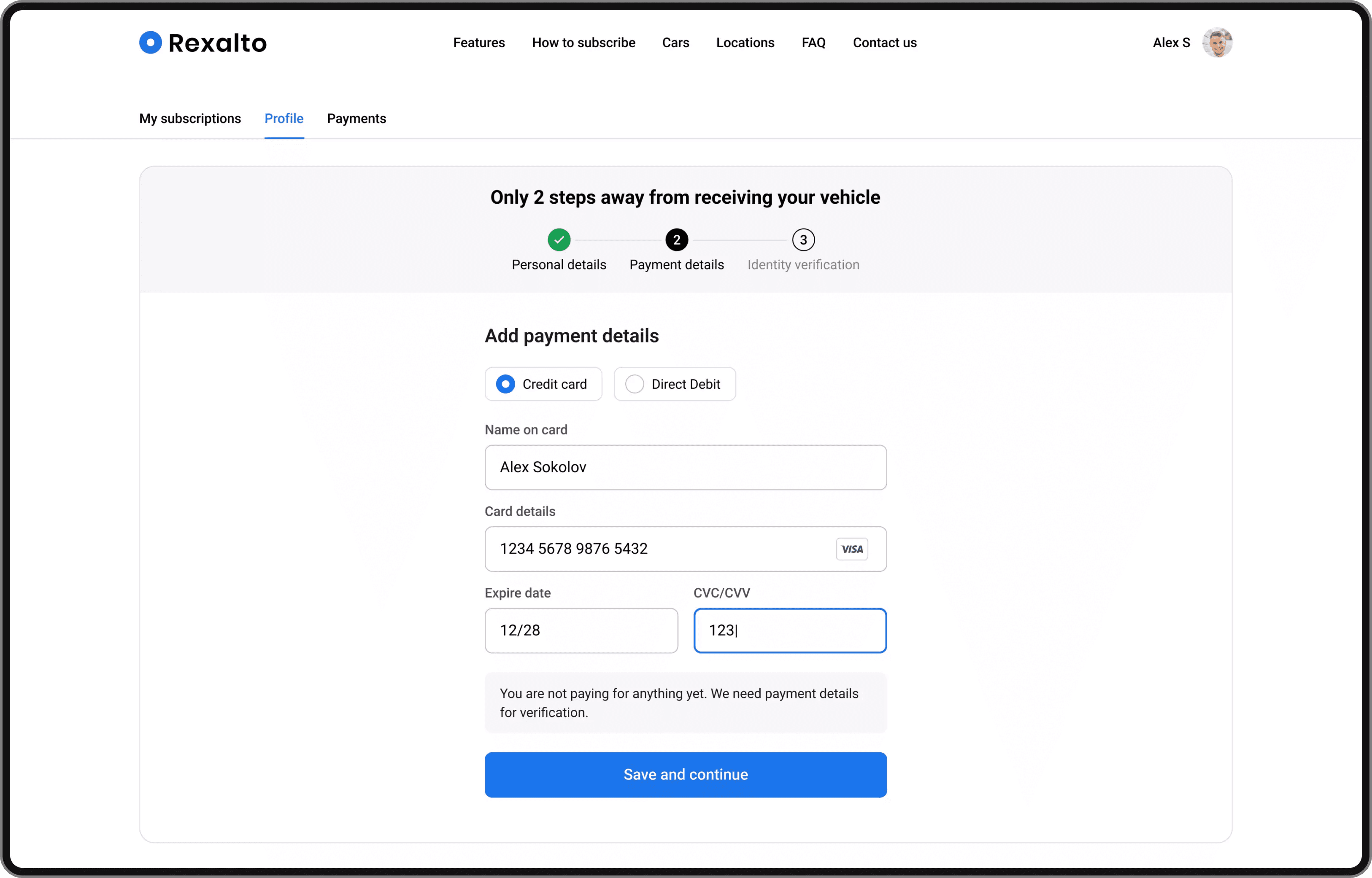Click the green Personal details checkmark step
Screen dimensions: 1372x878
559,240
